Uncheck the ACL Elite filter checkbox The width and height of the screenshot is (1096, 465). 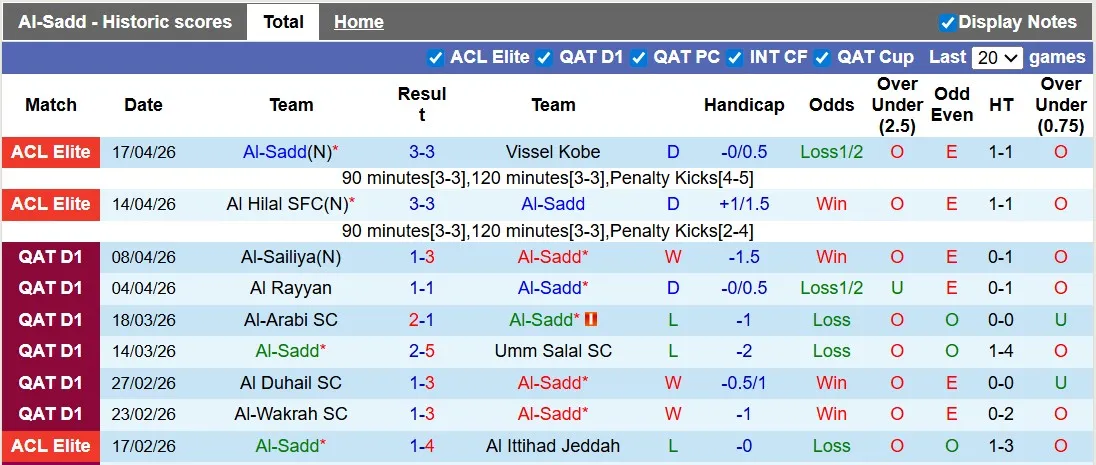(435, 58)
